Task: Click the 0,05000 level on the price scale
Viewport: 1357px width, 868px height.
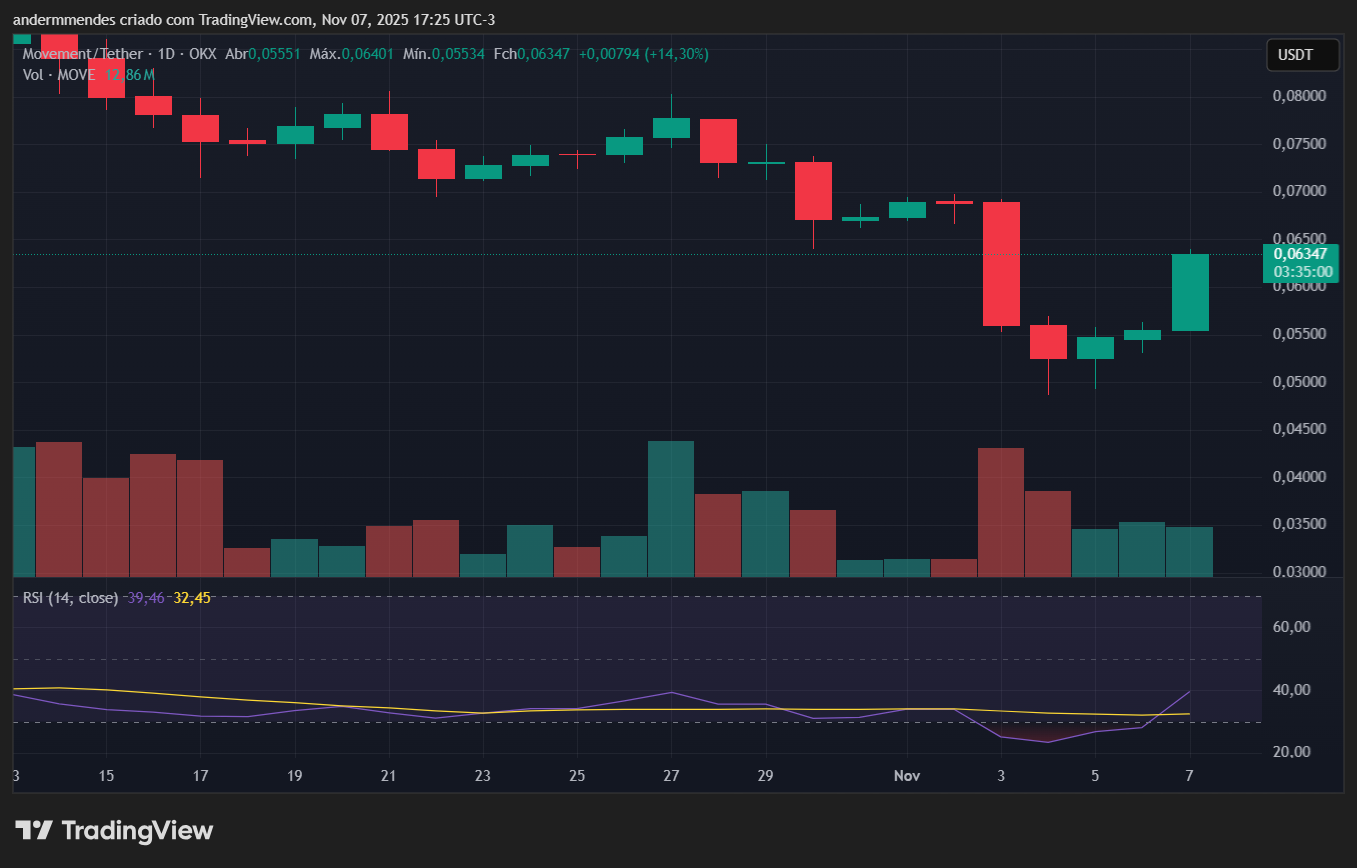Action: click(x=1300, y=381)
